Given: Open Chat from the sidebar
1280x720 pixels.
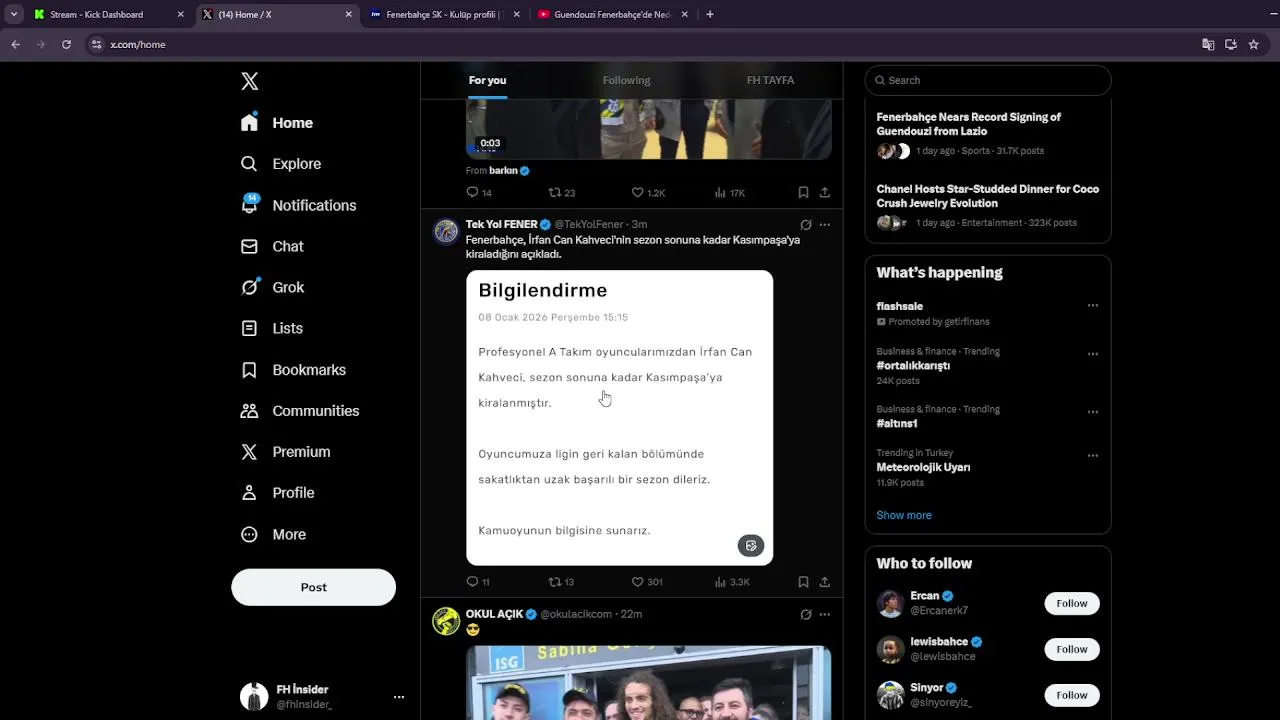Looking at the screenshot, I should (x=273, y=246).
